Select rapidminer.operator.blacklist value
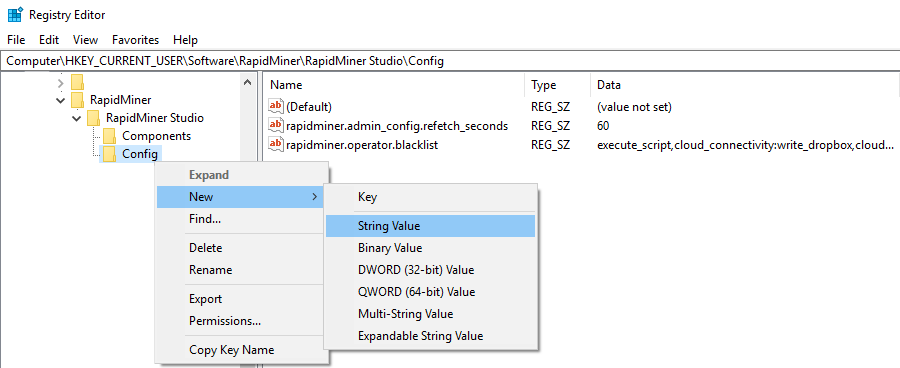Viewport: 900px width, 368px height. point(362,145)
